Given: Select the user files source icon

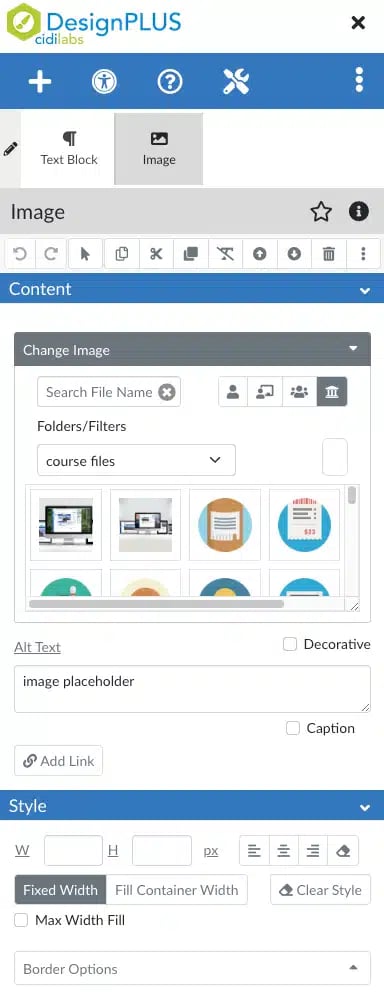Looking at the screenshot, I should [x=233, y=392].
